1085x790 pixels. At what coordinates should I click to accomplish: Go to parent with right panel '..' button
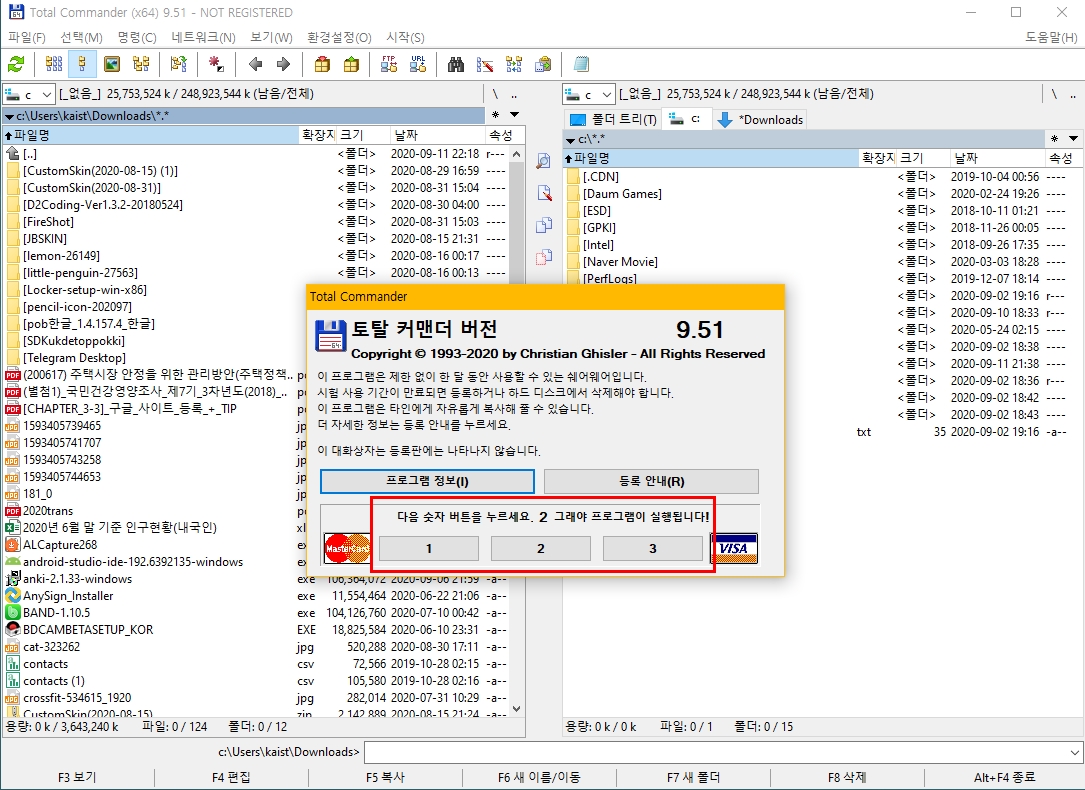(x=1073, y=94)
